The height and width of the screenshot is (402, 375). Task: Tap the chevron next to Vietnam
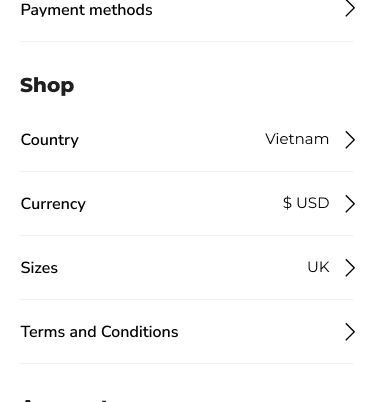click(x=350, y=140)
